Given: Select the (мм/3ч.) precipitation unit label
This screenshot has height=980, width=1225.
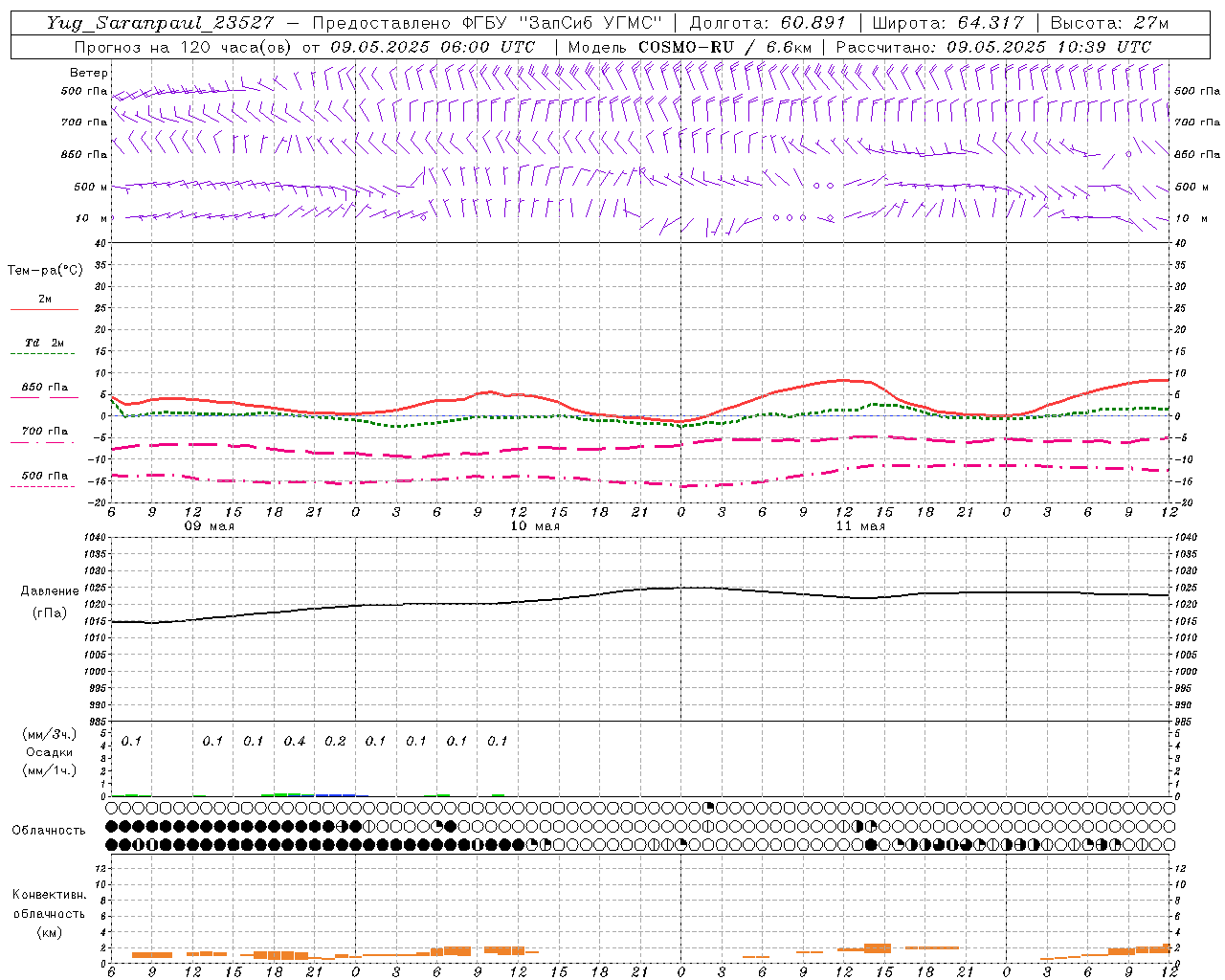Looking at the screenshot, I should (49, 734).
